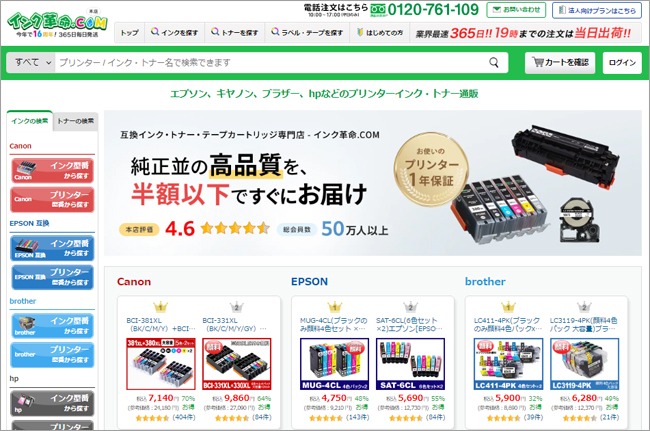Click the ログイン button
Screen dimensions: 650x431
[x=622, y=63]
